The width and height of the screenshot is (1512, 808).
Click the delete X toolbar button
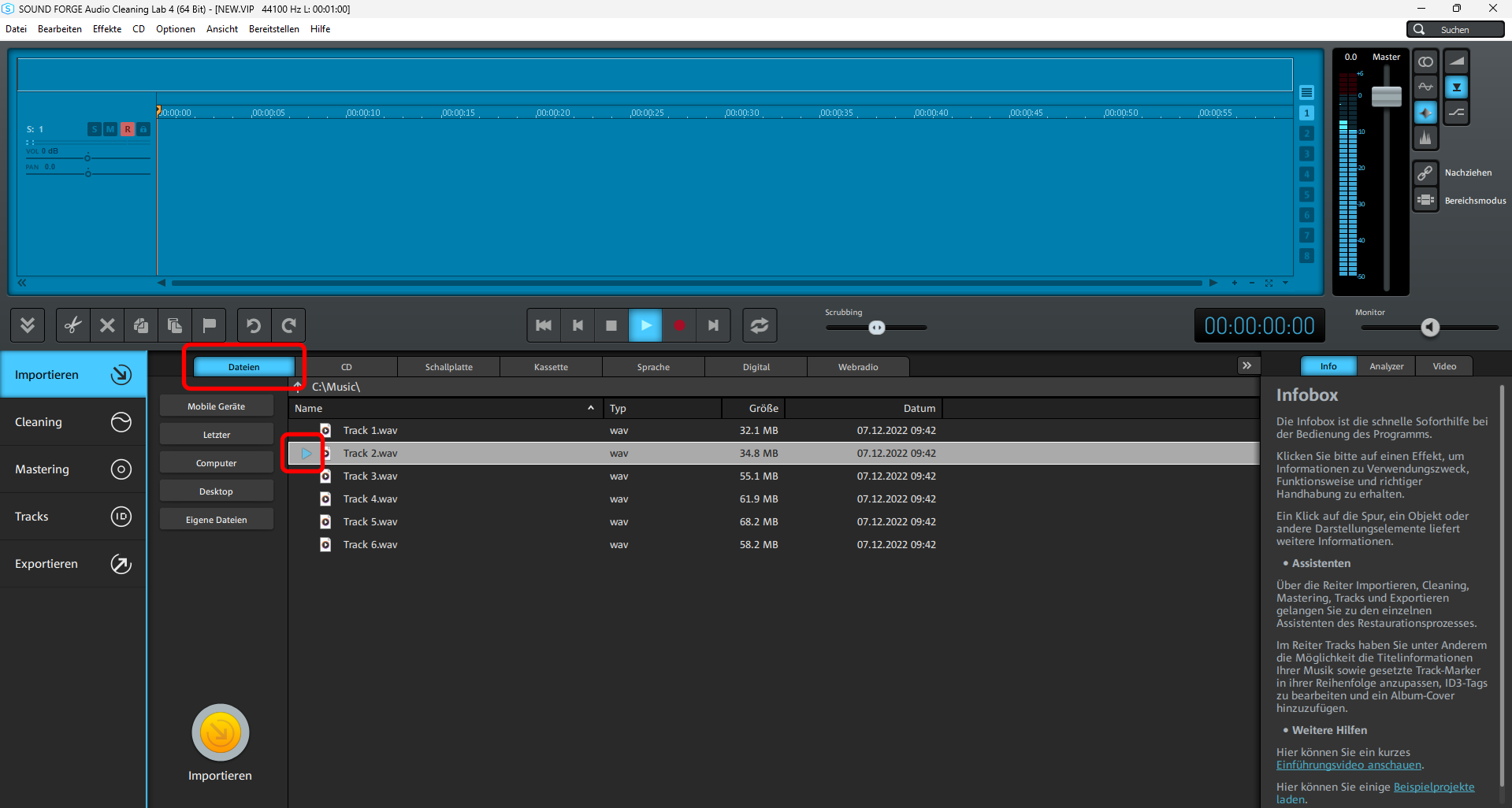click(107, 325)
